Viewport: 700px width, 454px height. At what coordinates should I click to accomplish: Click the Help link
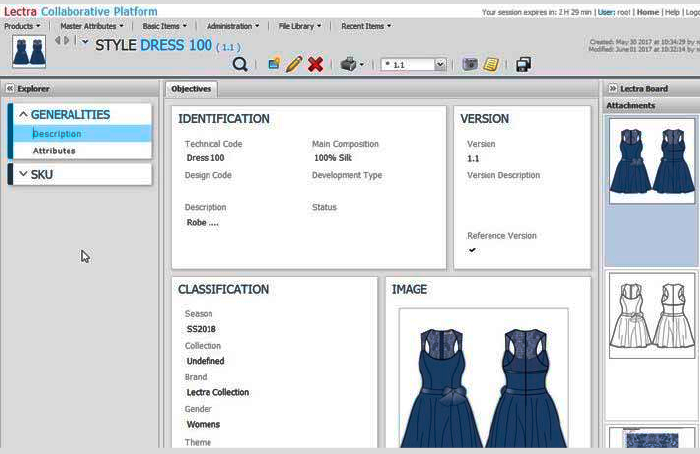tap(672, 12)
